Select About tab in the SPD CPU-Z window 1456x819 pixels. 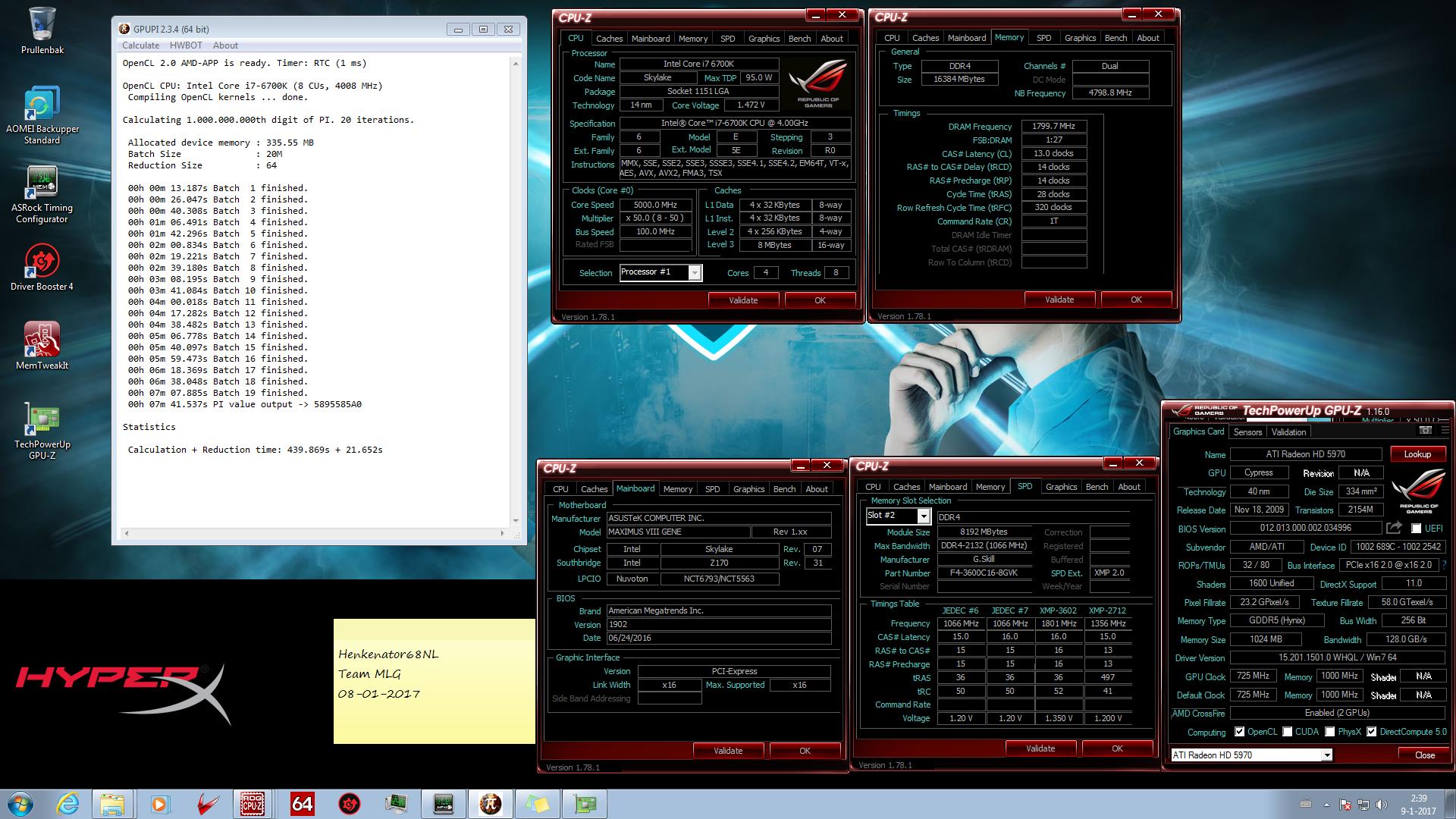tap(1128, 487)
